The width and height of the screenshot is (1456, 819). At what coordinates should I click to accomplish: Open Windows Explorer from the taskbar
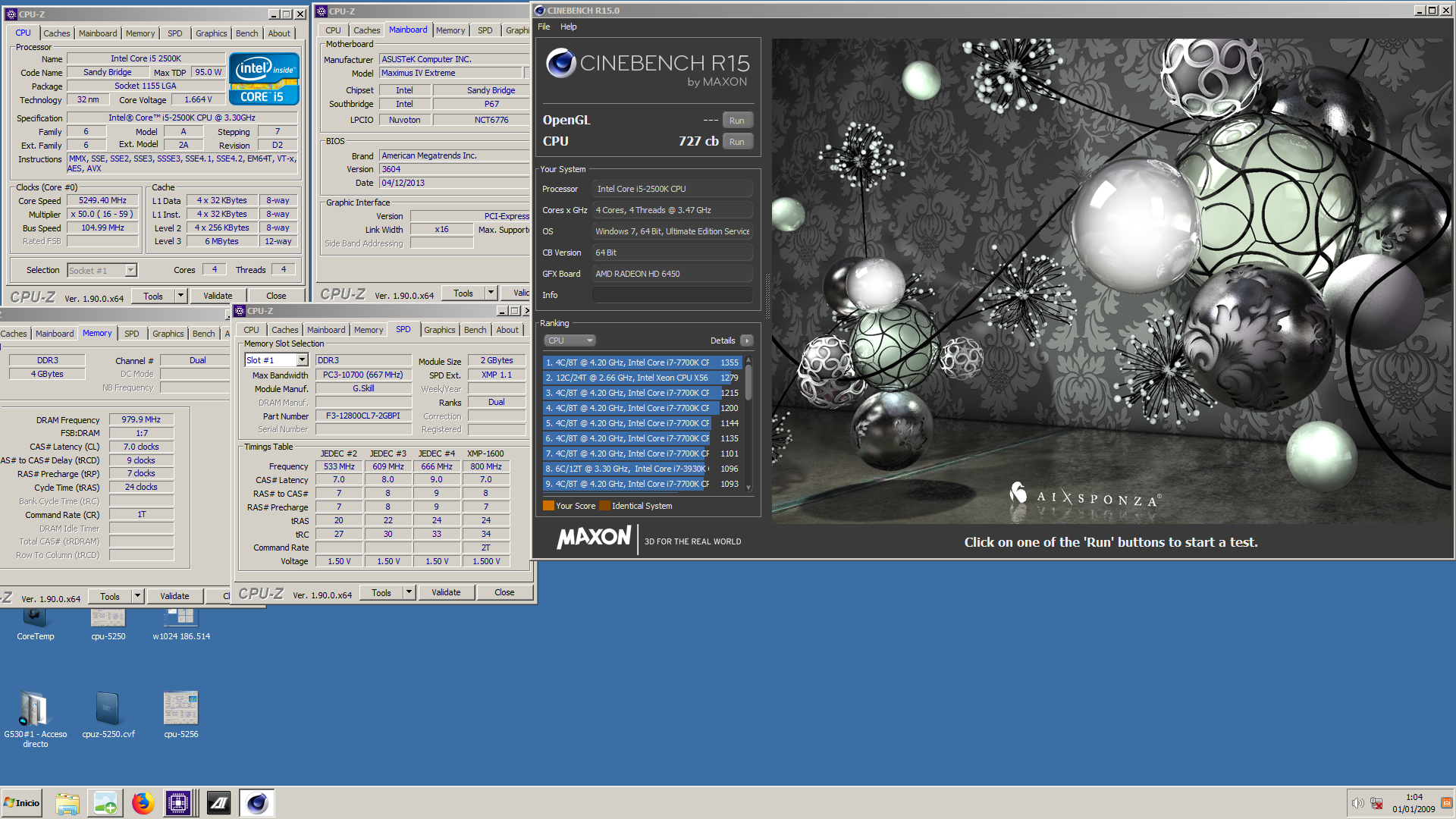pyautogui.click(x=67, y=803)
